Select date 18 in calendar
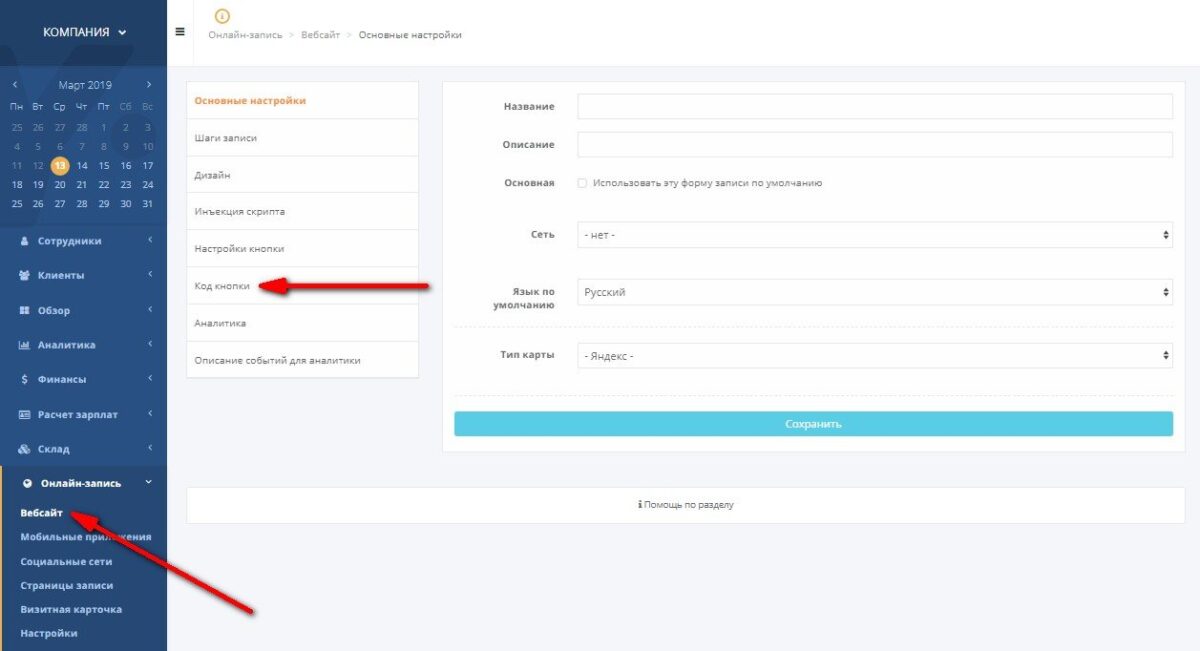This screenshot has width=1200, height=651. click(17, 185)
